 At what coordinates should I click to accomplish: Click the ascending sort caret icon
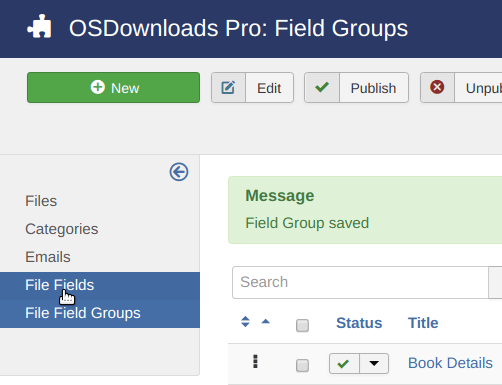[x=266, y=321]
